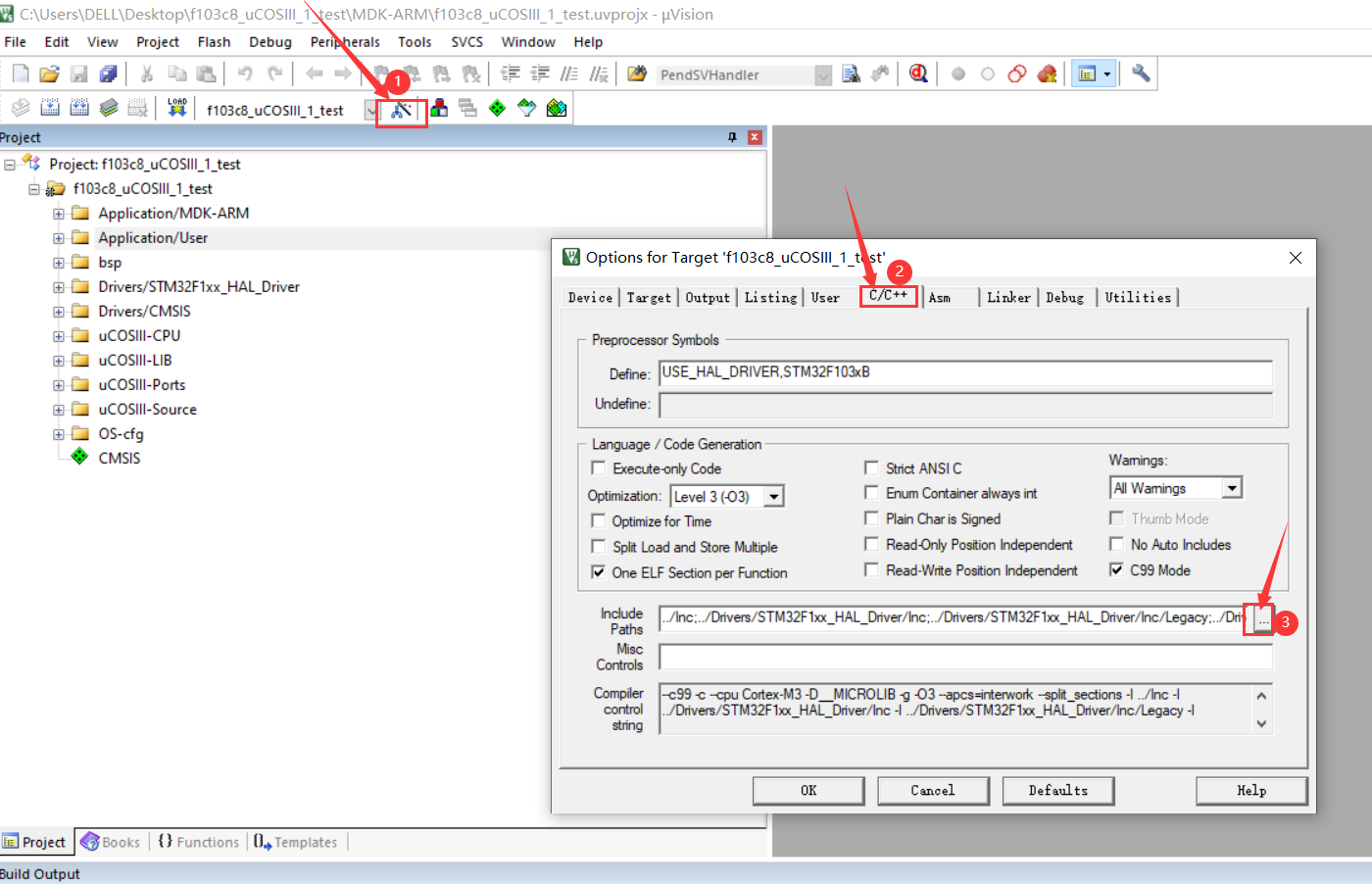Viewport: 1372px width, 884px height.
Task: Enable Read-Only Position Independent checkbox
Action: click(x=871, y=543)
